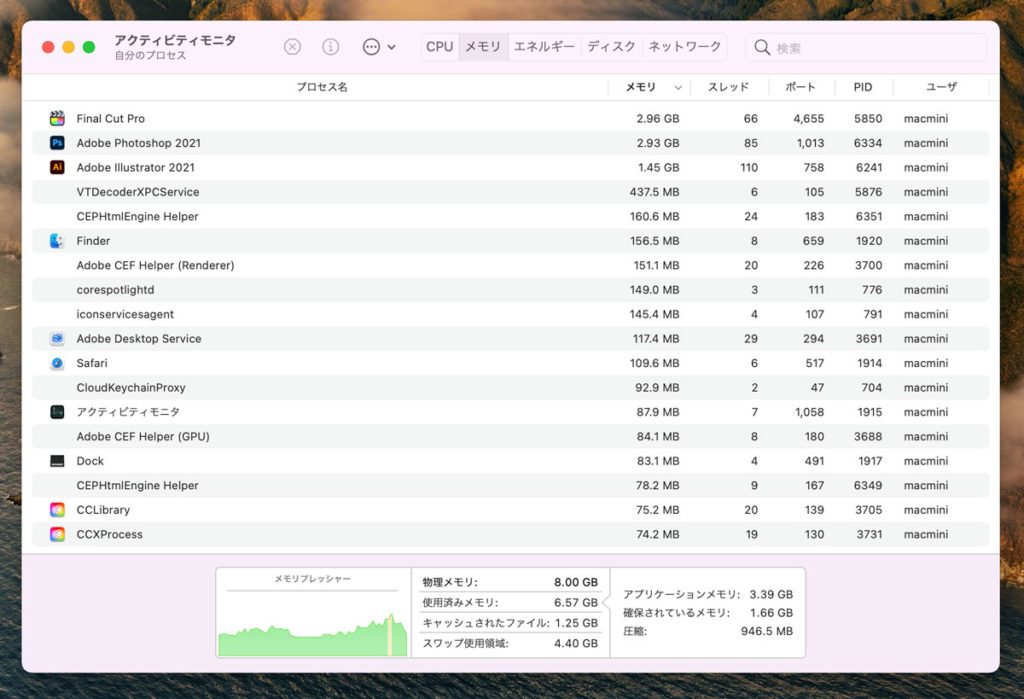
Task: Click the CCXProcess process name
Action: point(110,534)
